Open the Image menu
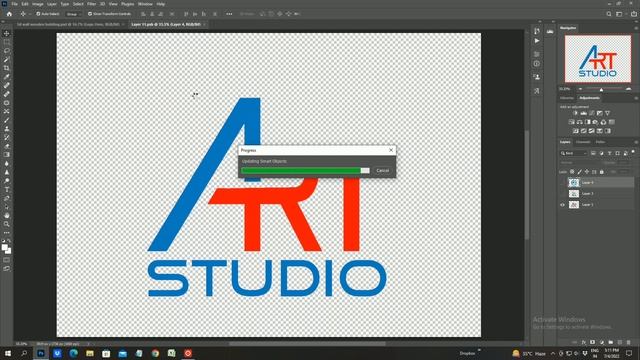640x360 pixels. [38, 4]
